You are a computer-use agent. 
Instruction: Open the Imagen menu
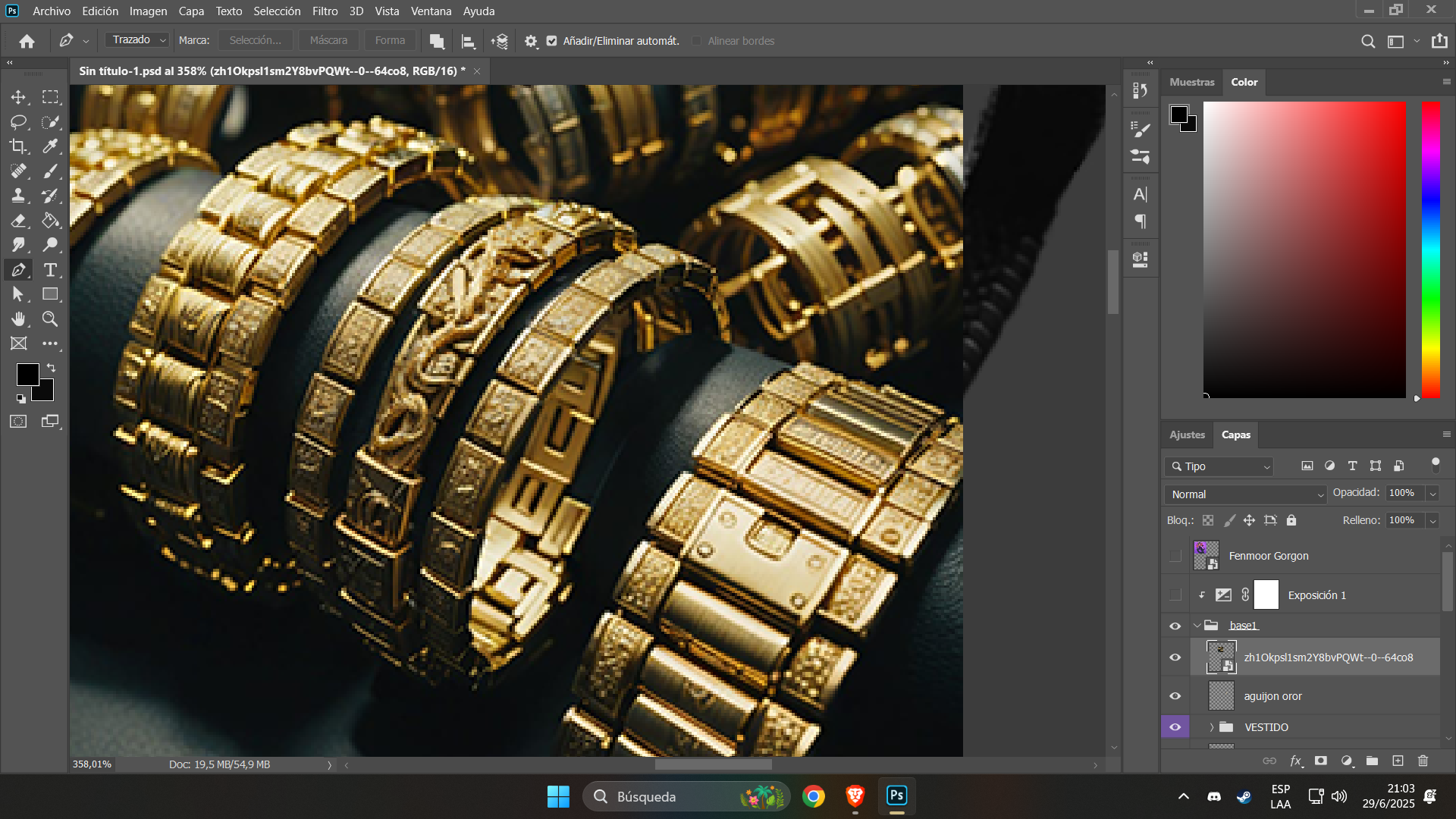coord(148,11)
